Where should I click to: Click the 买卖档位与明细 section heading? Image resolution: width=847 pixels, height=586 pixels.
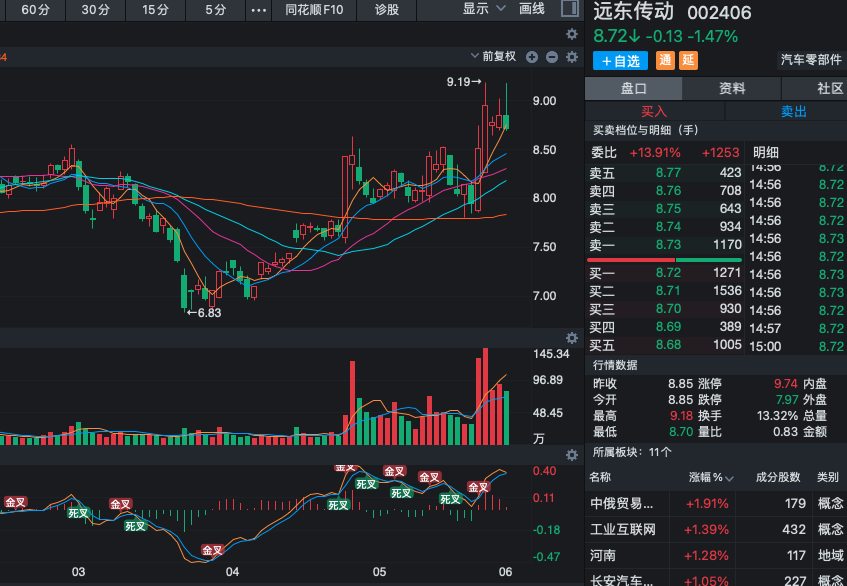646,130
